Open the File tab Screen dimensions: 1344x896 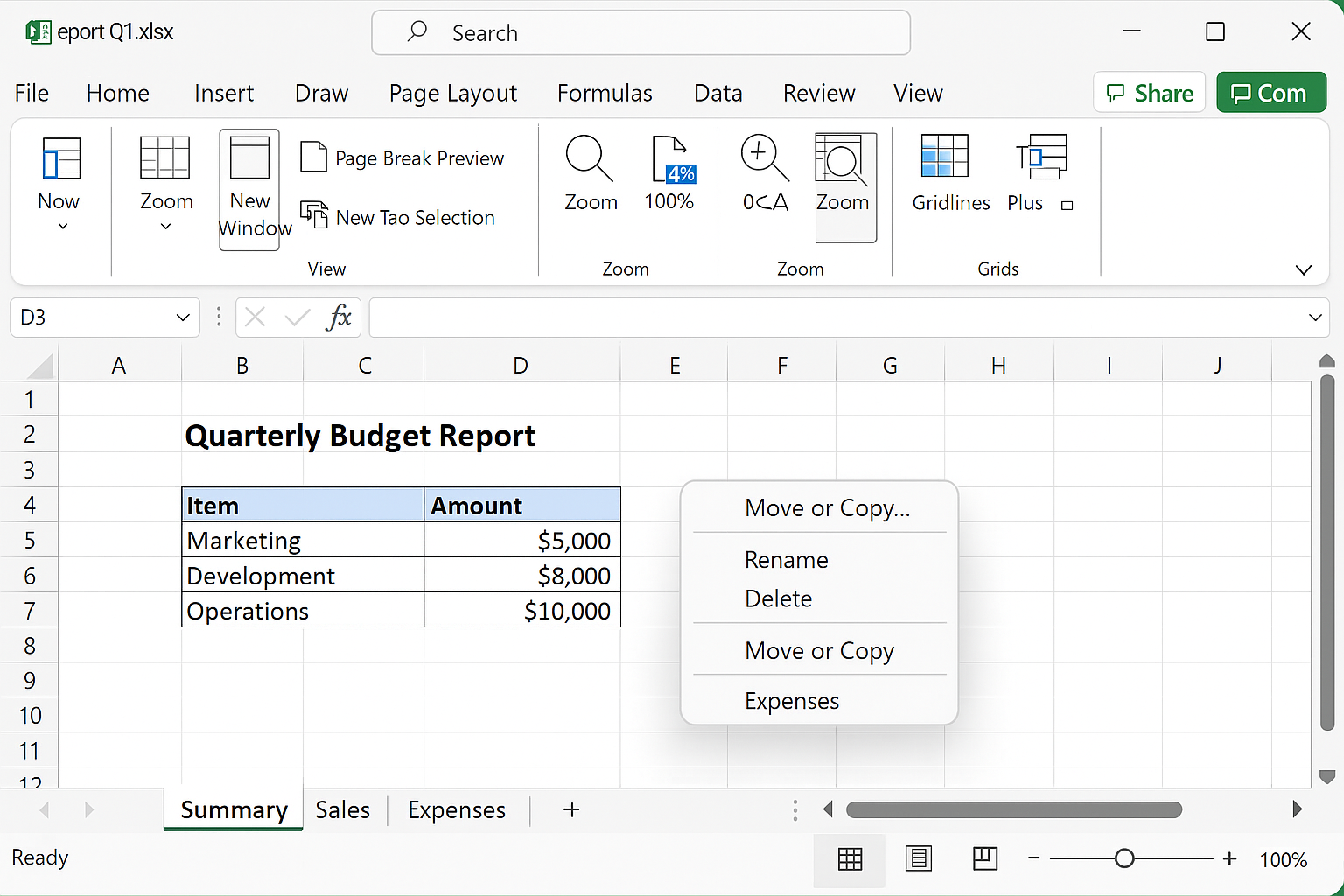click(x=31, y=94)
